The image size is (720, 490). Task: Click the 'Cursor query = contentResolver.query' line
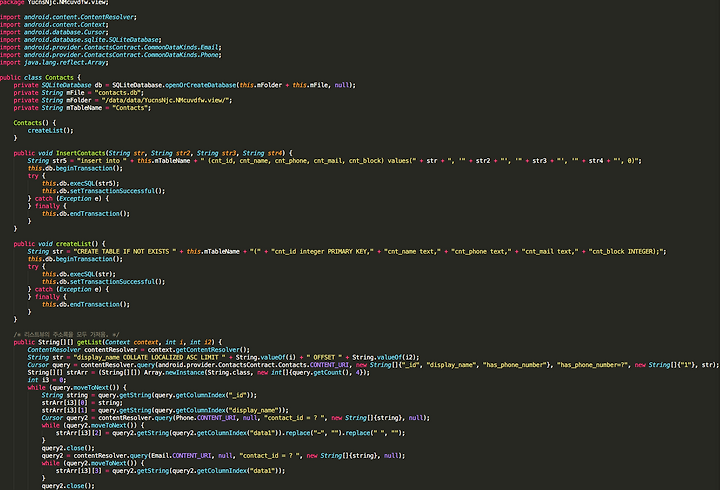pos(373,365)
